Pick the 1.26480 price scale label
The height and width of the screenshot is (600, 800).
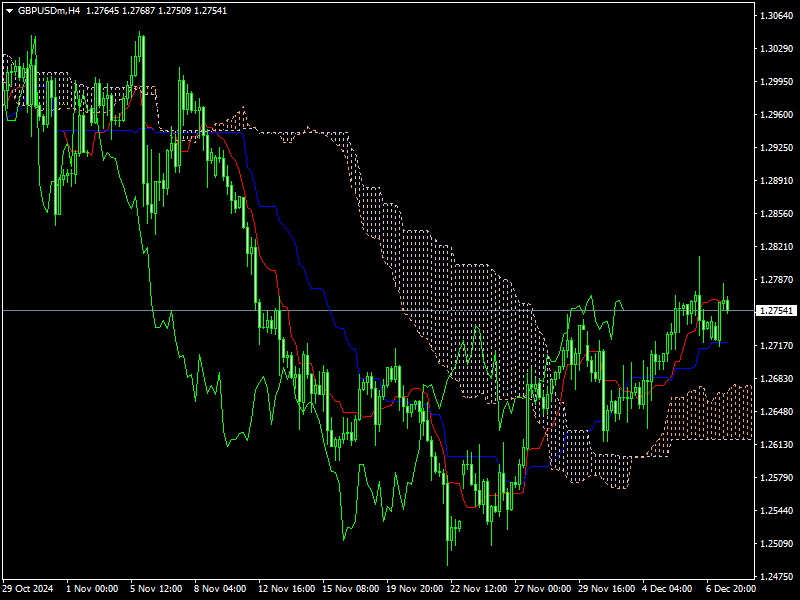click(x=777, y=412)
